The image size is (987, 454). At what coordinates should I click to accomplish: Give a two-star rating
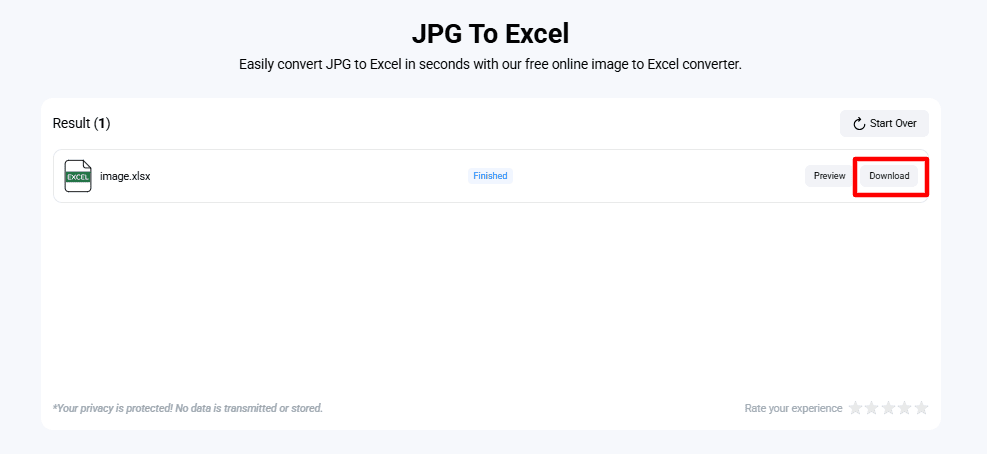[x=872, y=408]
